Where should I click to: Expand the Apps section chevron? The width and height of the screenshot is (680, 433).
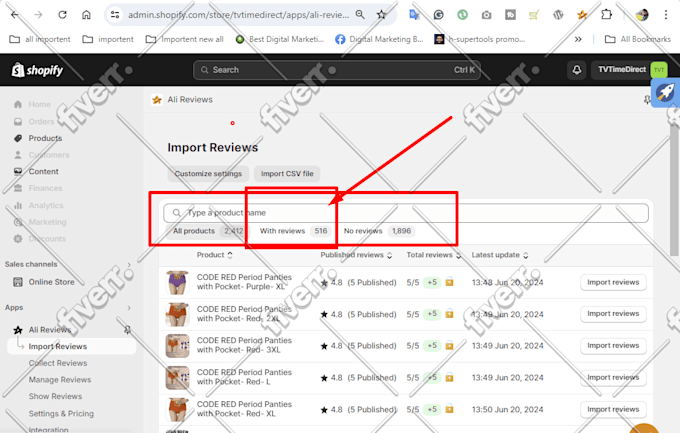click(129, 308)
